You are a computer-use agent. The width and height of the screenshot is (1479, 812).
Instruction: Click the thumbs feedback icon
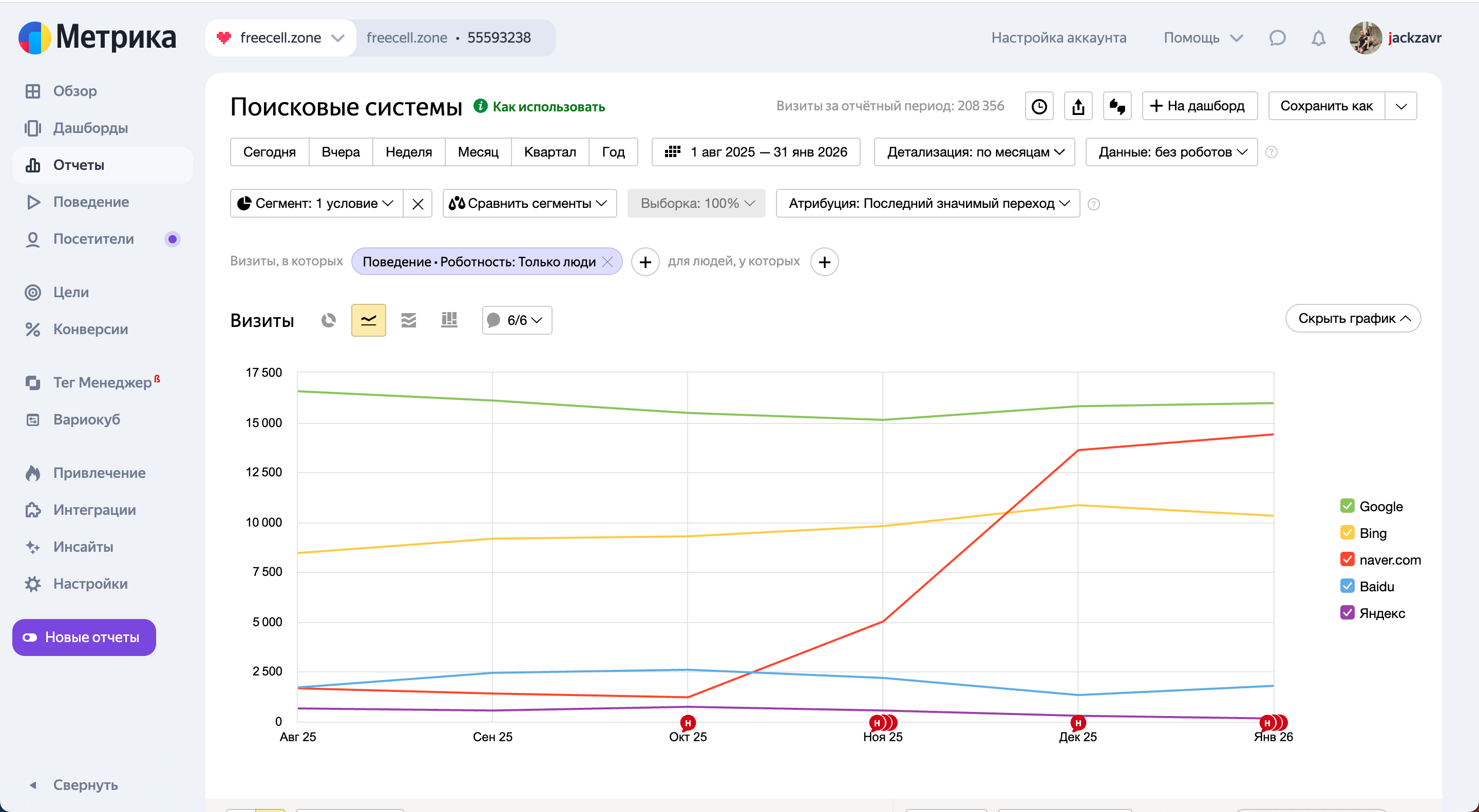(1117, 106)
